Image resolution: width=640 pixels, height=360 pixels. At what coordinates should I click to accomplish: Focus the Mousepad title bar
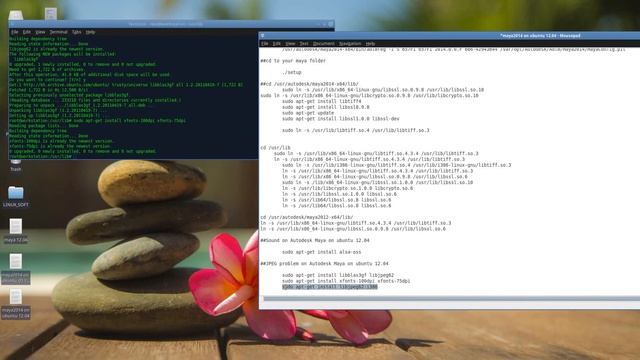(449, 36)
